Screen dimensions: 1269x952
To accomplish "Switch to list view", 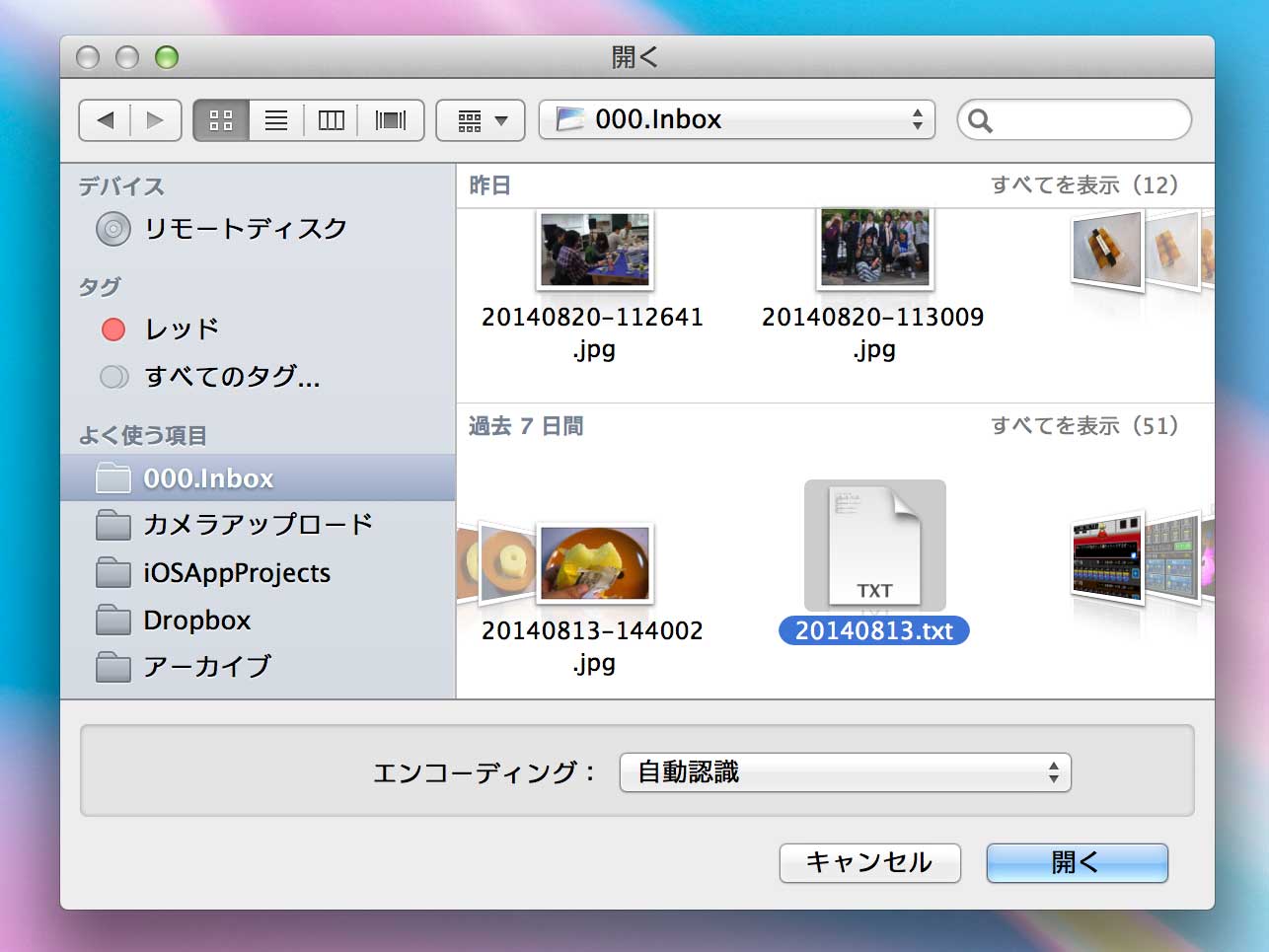I will 276,120.
